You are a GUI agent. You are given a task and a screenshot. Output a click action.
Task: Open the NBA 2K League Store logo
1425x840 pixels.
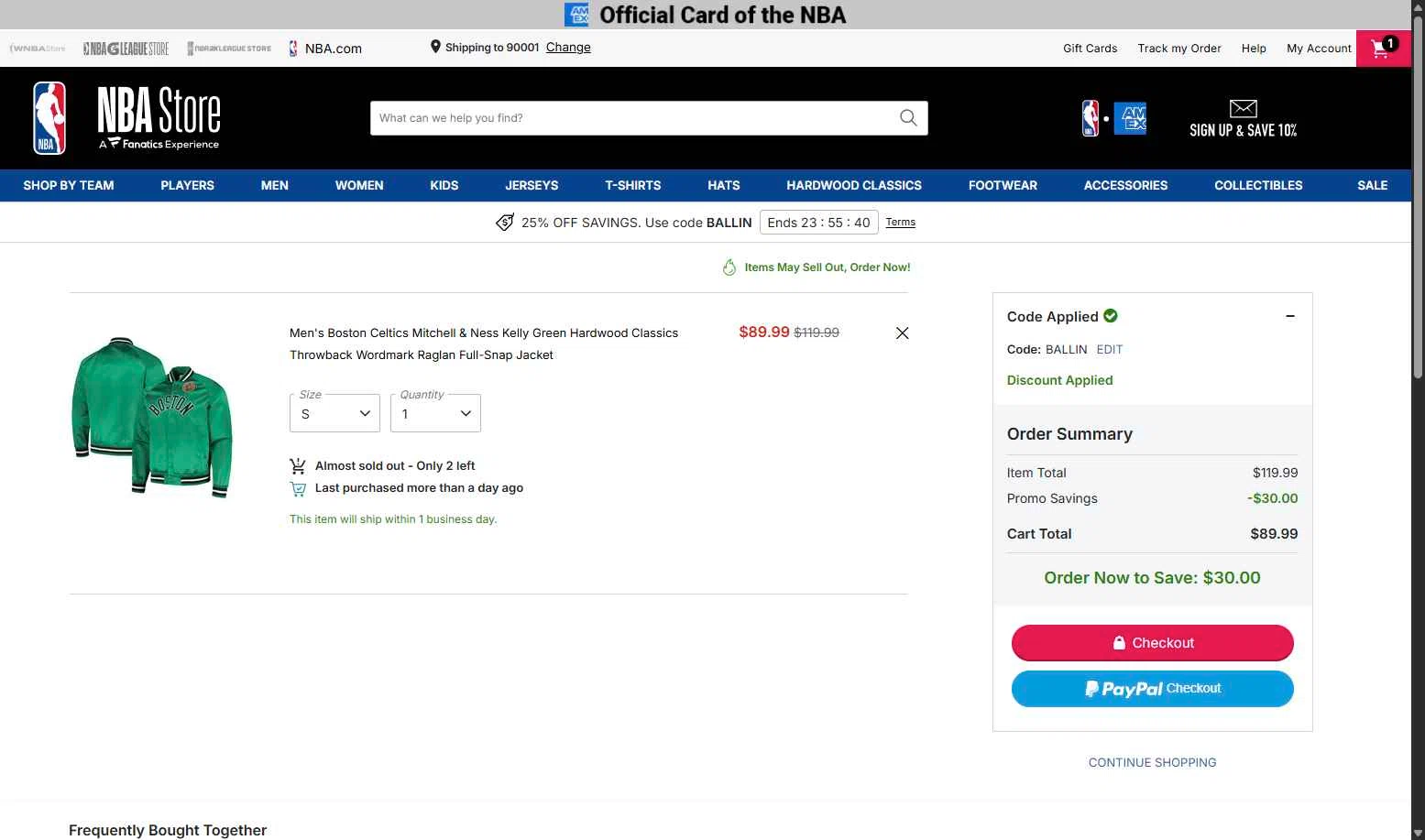coord(229,49)
